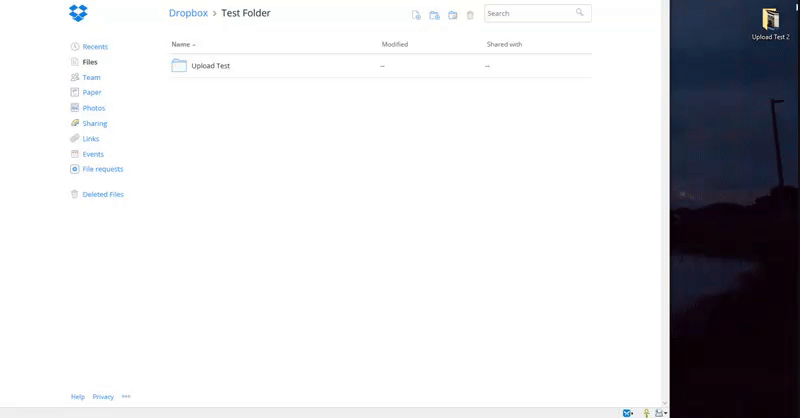This screenshot has width=800, height=418.
Task: Click the new folder toolbar icon
Action: pos(434,15)
